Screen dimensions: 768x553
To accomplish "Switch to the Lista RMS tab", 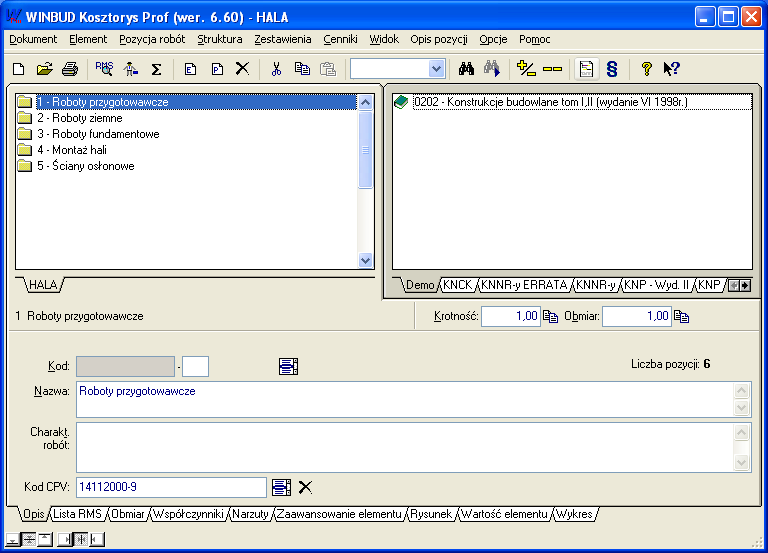I will [x=77, y=514].
